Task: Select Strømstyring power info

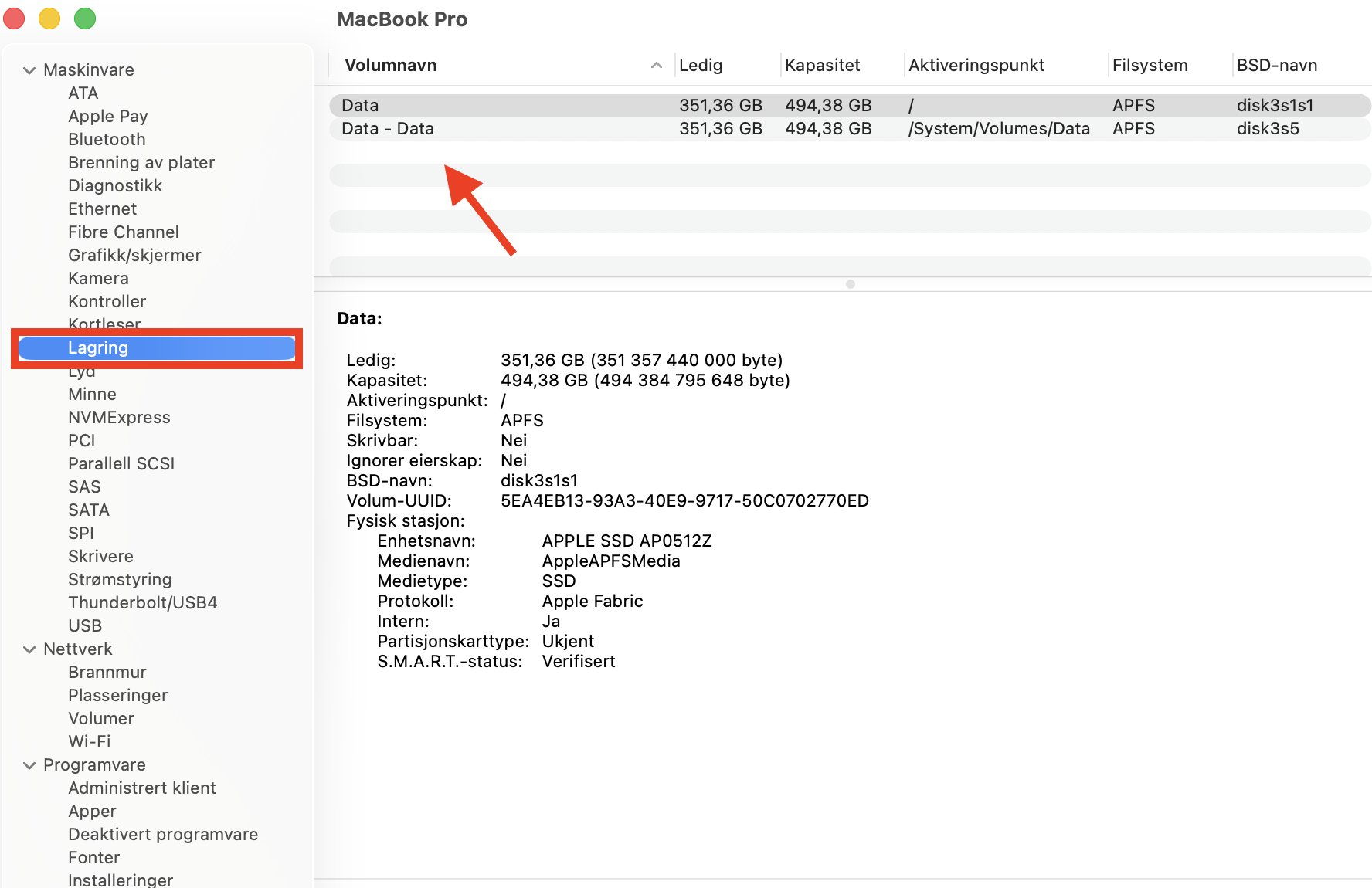Action: 120,580
